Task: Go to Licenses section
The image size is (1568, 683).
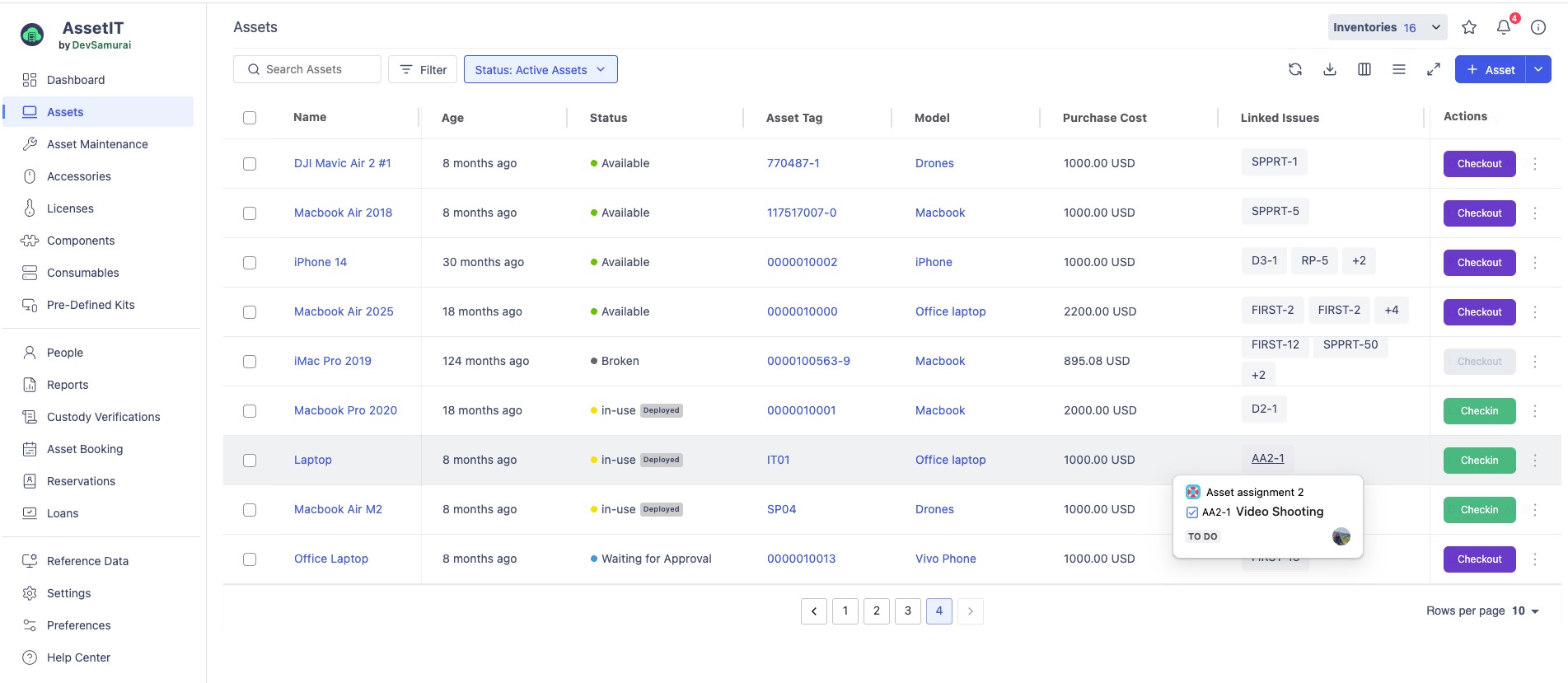Action: (70, 208)
